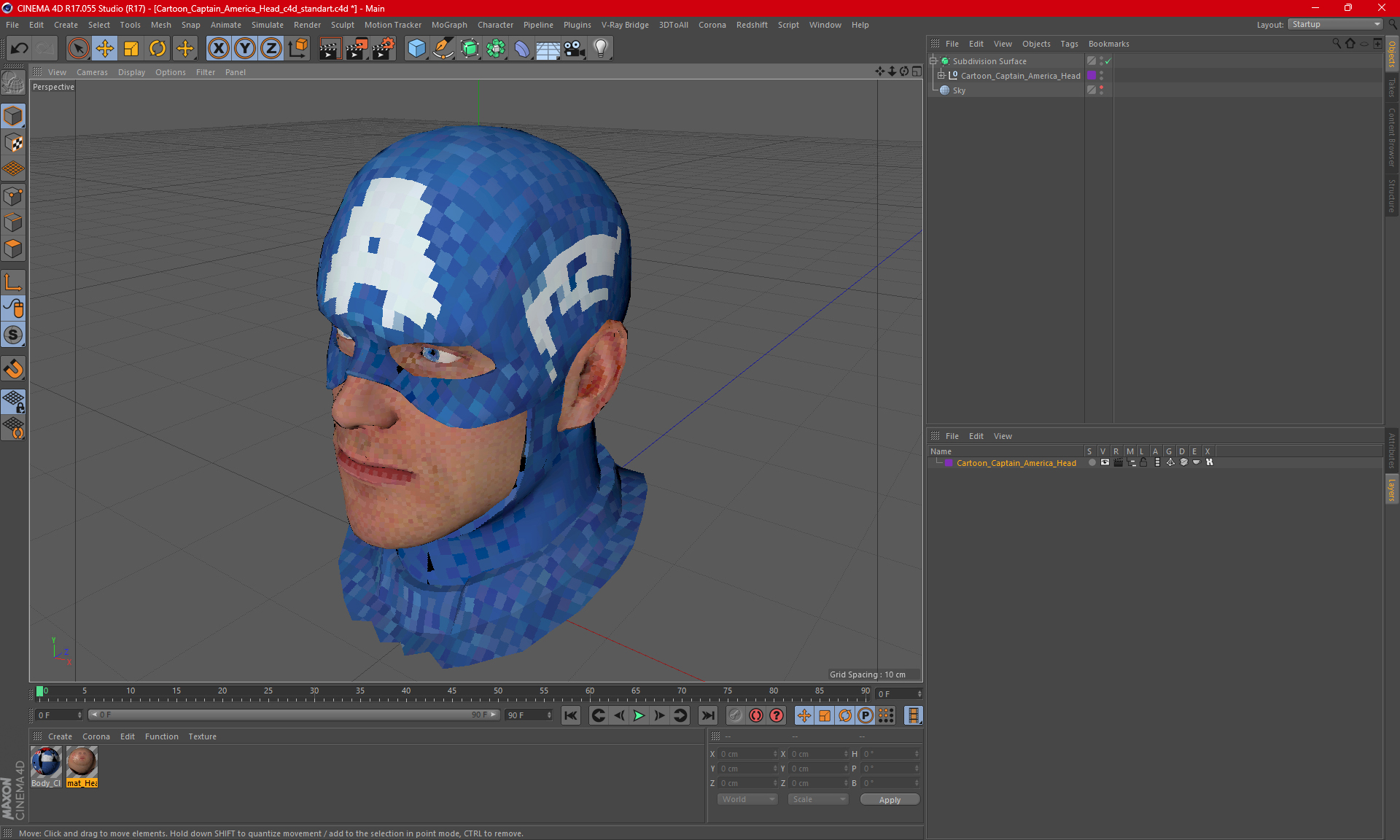Toggle Y axis lock
The image size is (1400, 840).
(245, 49)
